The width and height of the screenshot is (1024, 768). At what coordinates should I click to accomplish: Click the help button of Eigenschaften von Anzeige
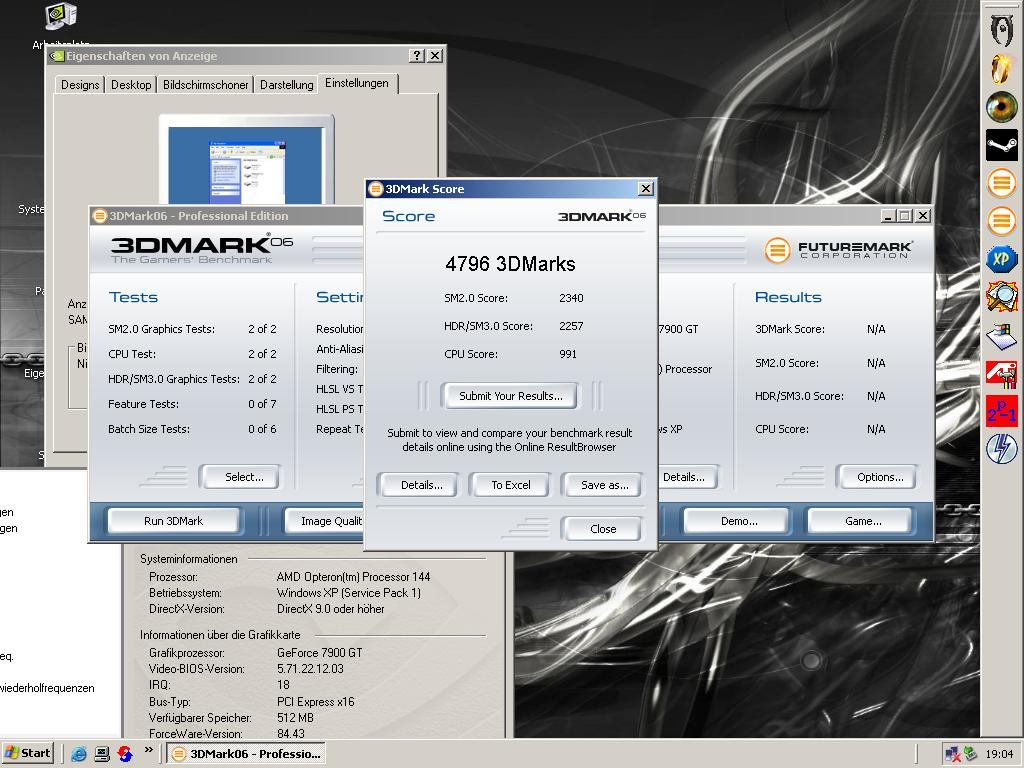click(x=417, y=56)
